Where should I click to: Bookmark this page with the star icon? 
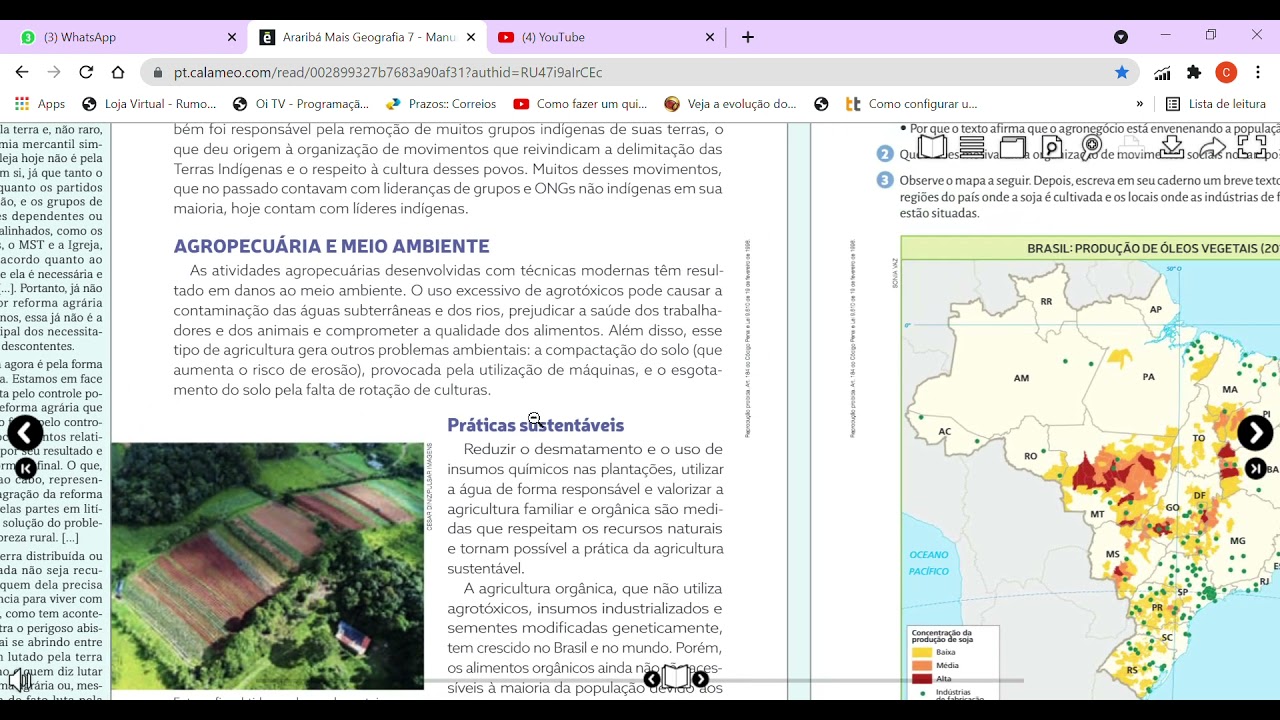[x=1122, y=72]
